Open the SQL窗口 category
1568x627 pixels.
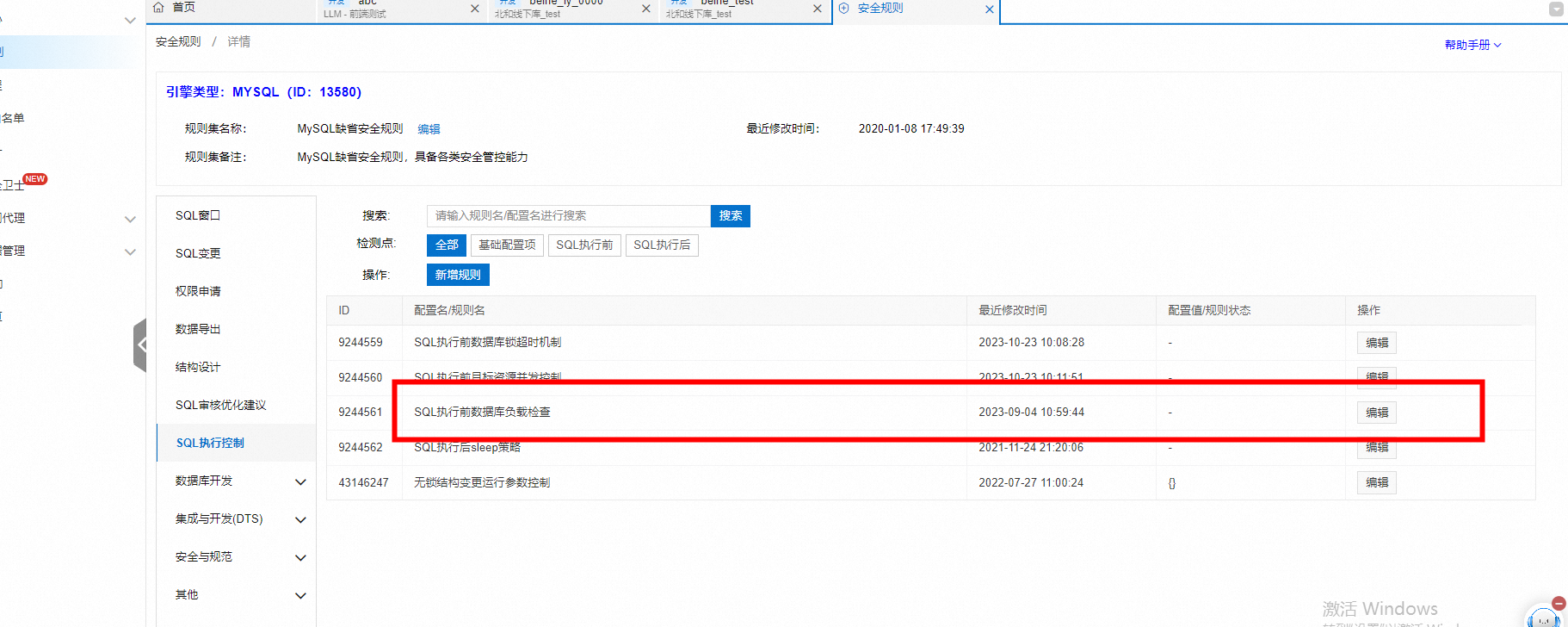[x=236, y=215]
